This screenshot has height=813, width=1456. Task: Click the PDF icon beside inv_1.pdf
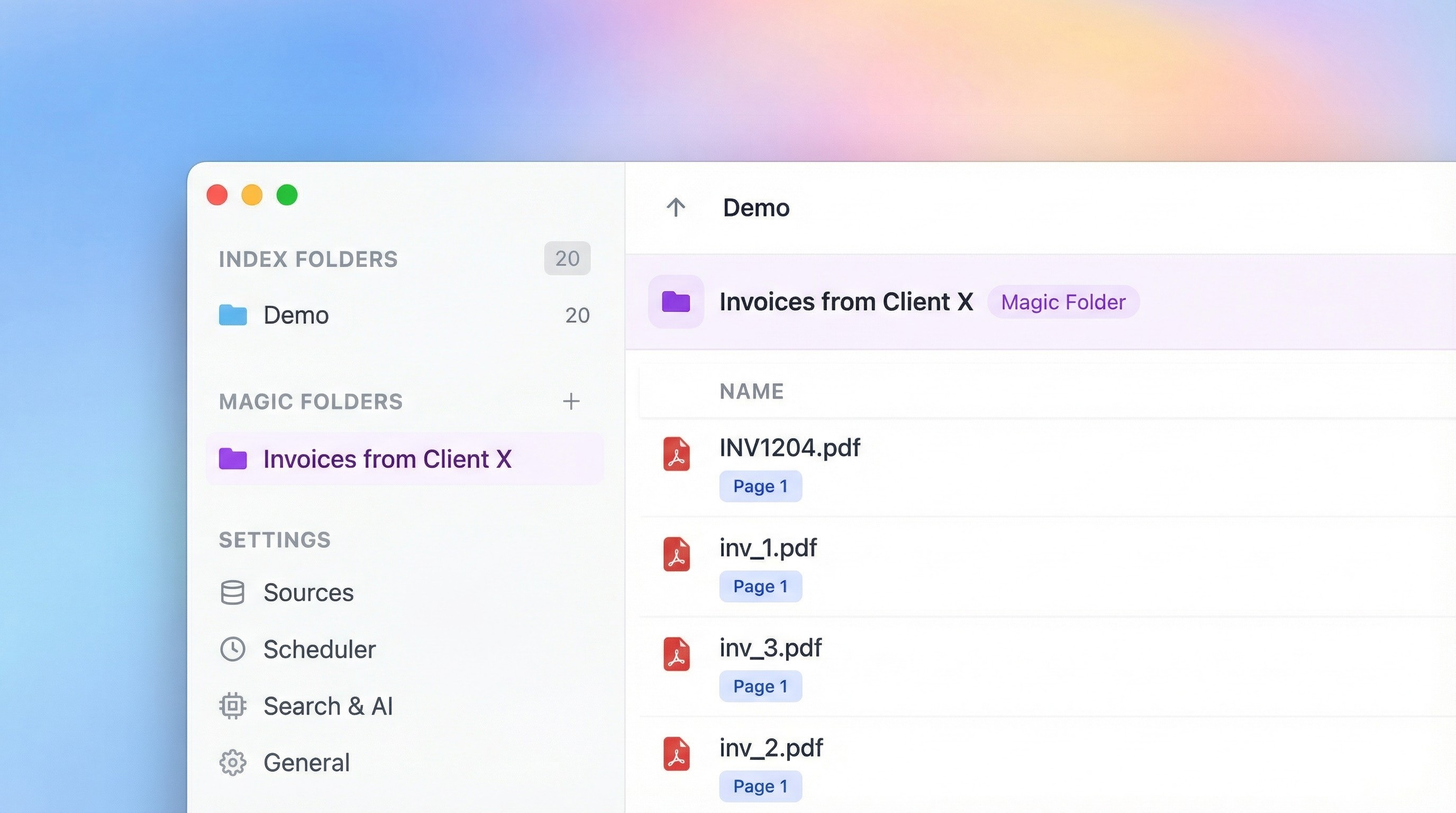(676, 554)
